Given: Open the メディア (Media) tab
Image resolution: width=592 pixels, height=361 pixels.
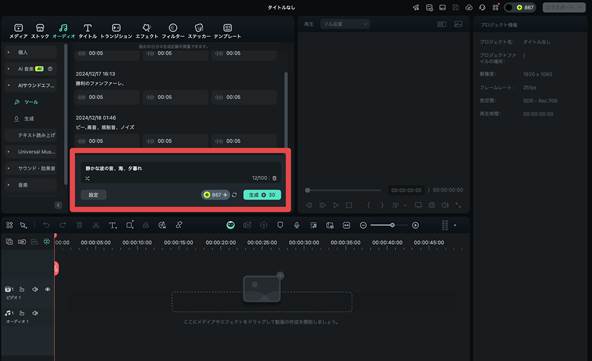Looking at the screenshot, I should (18, 31).
